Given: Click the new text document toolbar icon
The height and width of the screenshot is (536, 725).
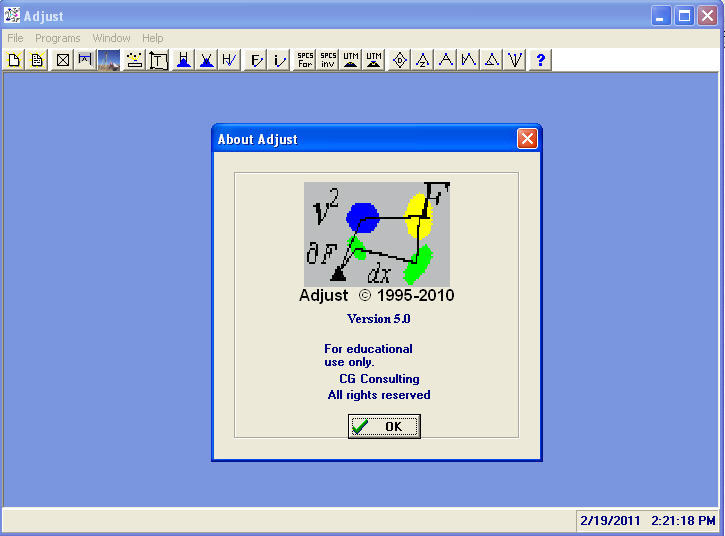Looking at the screenshot, I should pyautogui.click(x=37, y=60).
